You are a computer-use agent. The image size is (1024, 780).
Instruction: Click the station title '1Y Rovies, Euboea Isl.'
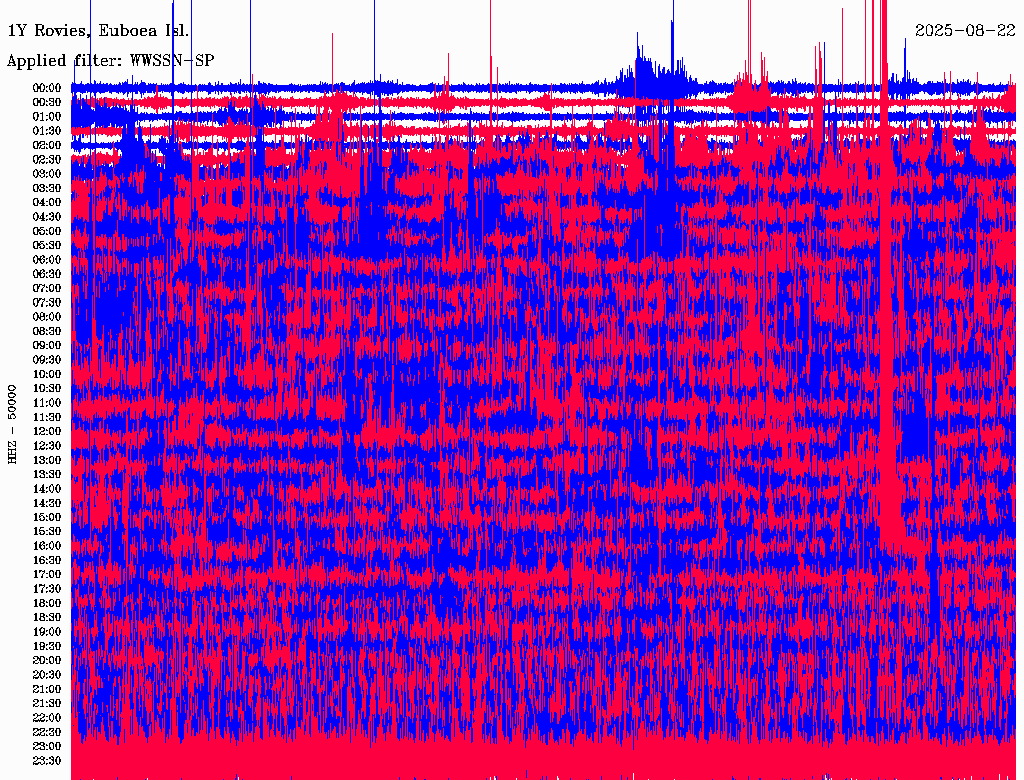98,31
